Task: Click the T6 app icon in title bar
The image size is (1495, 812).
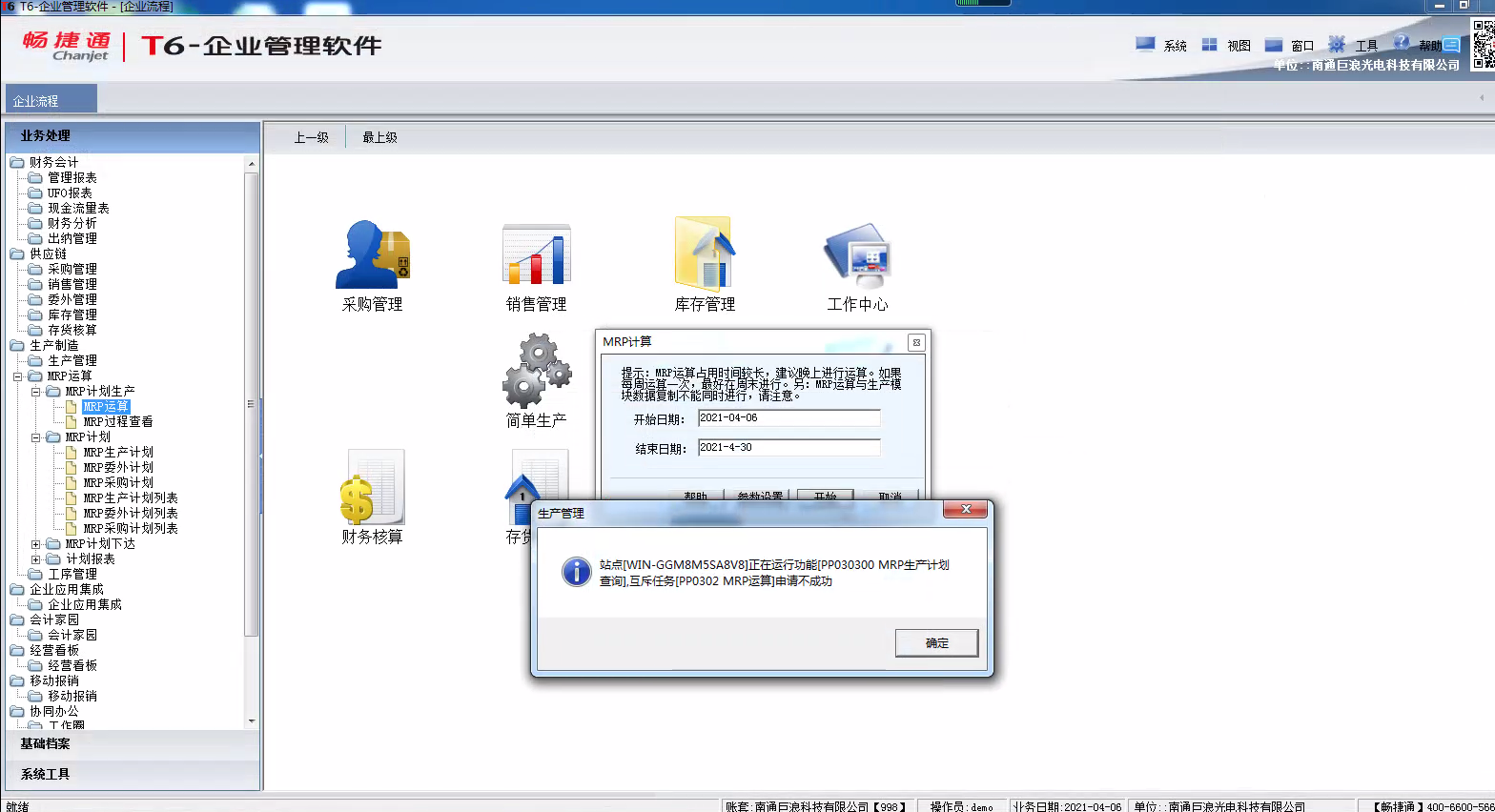Action: click(x=8, y=6)
